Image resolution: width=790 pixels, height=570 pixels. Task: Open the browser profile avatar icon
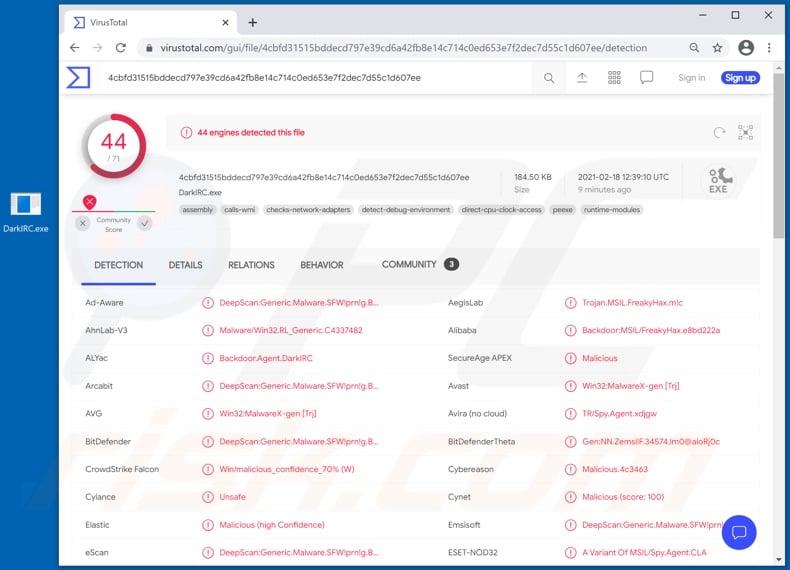pos(746,48)
